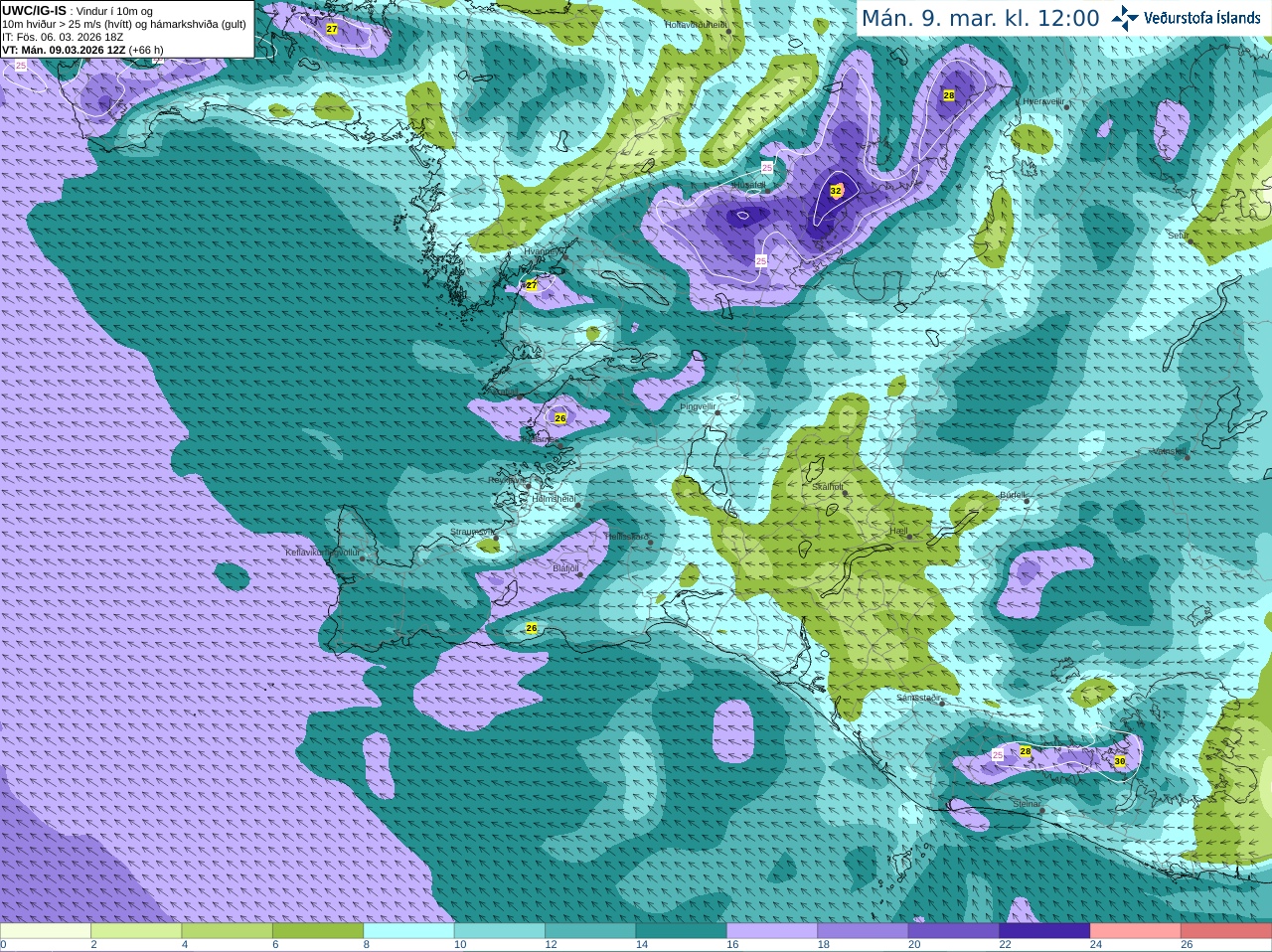Click the Þingvellir station dot
This screenshot has height=952, width=1272.
[x=717, y=411]
